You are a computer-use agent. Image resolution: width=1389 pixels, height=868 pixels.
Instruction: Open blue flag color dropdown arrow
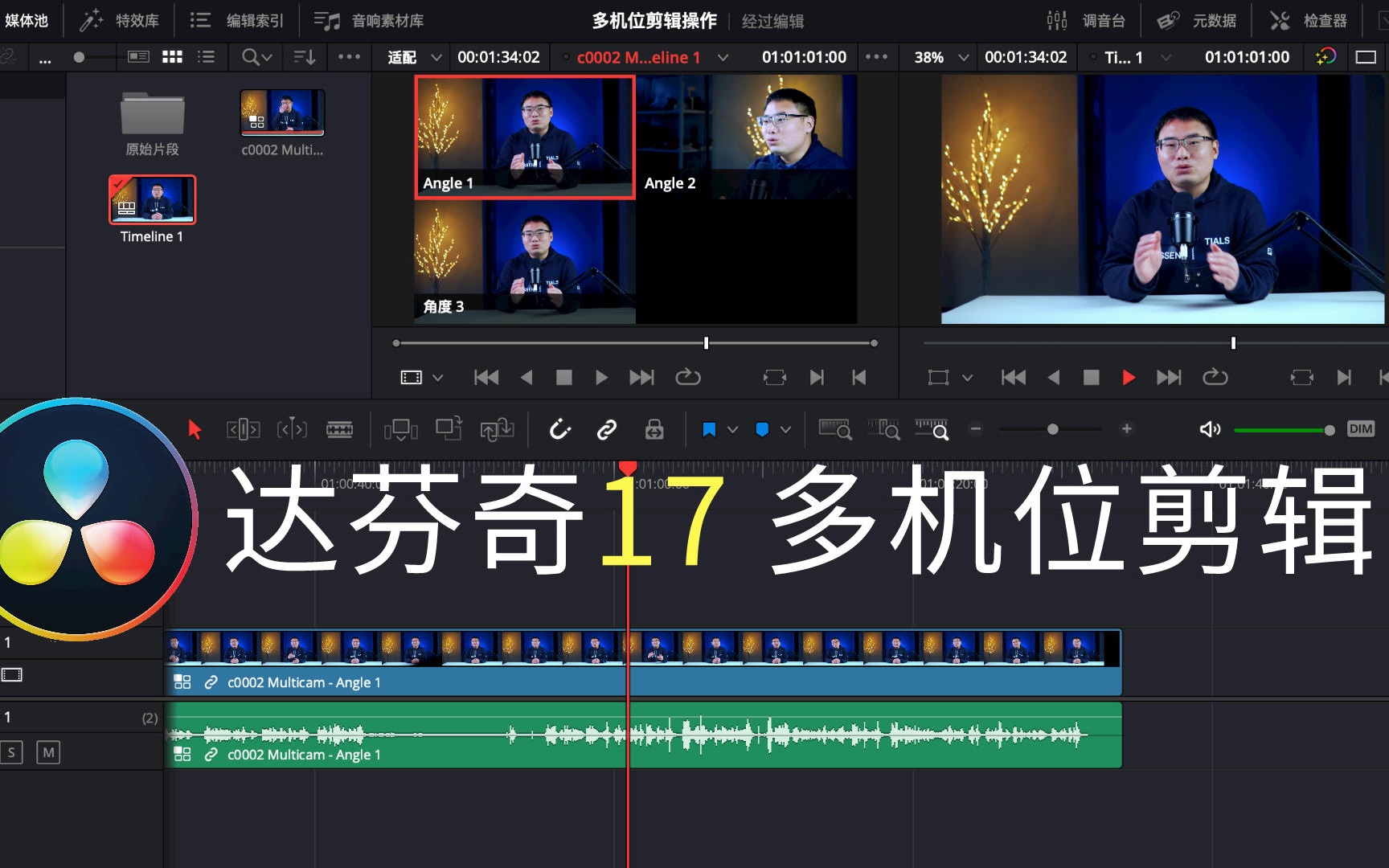tap(732, 430)
